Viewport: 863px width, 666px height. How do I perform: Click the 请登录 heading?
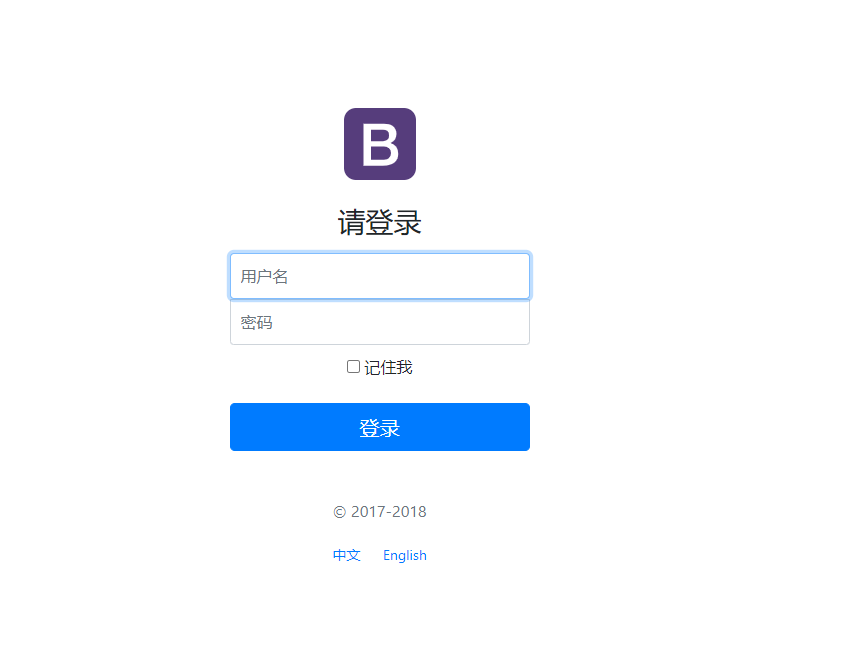(380, 222)
